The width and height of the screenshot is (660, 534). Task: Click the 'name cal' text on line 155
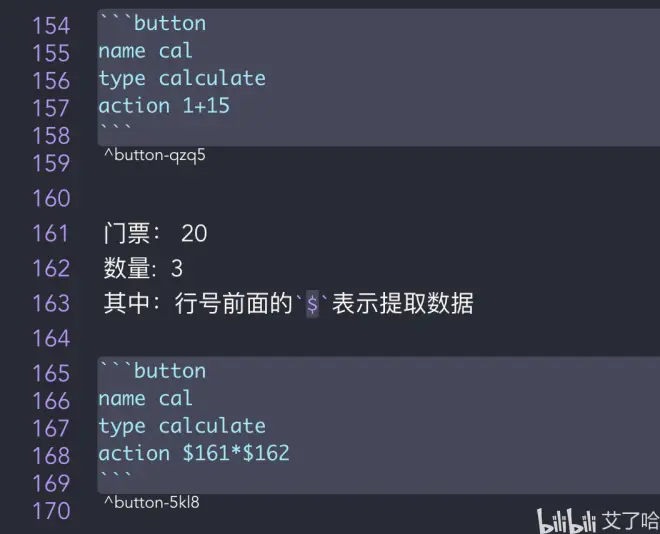tap(145, 51)
